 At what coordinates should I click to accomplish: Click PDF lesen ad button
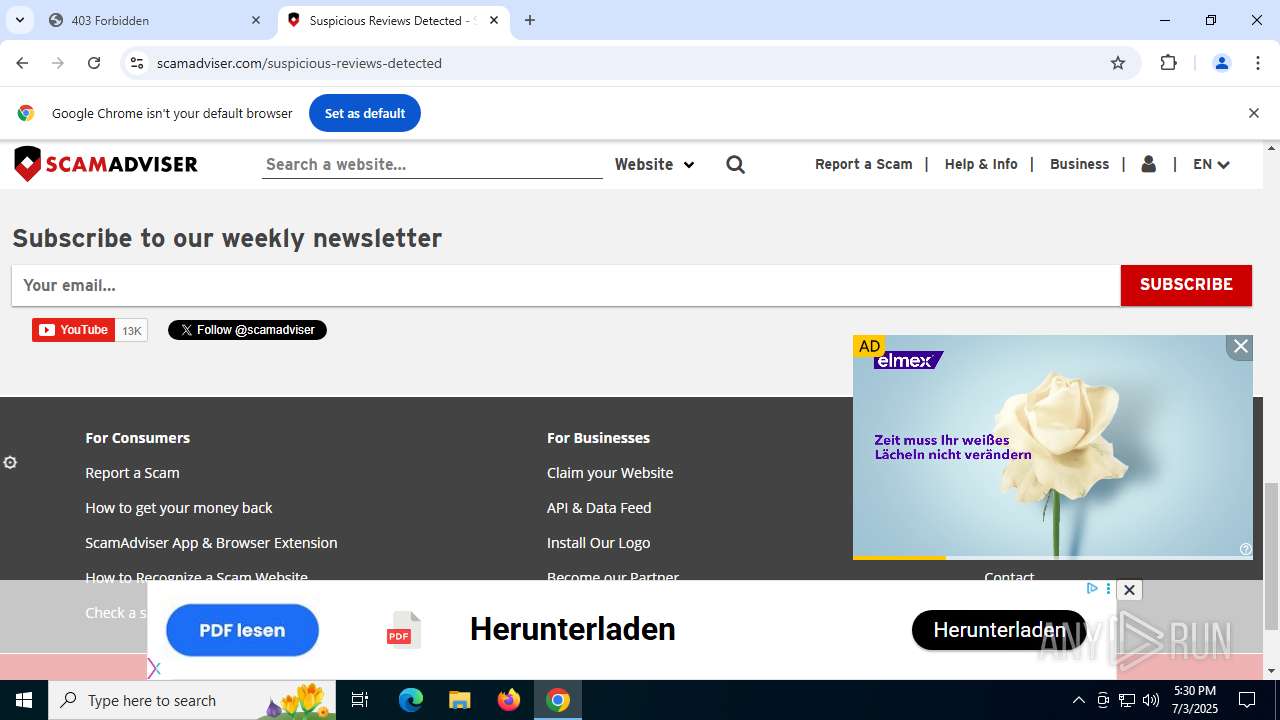[x=242, y=630]
